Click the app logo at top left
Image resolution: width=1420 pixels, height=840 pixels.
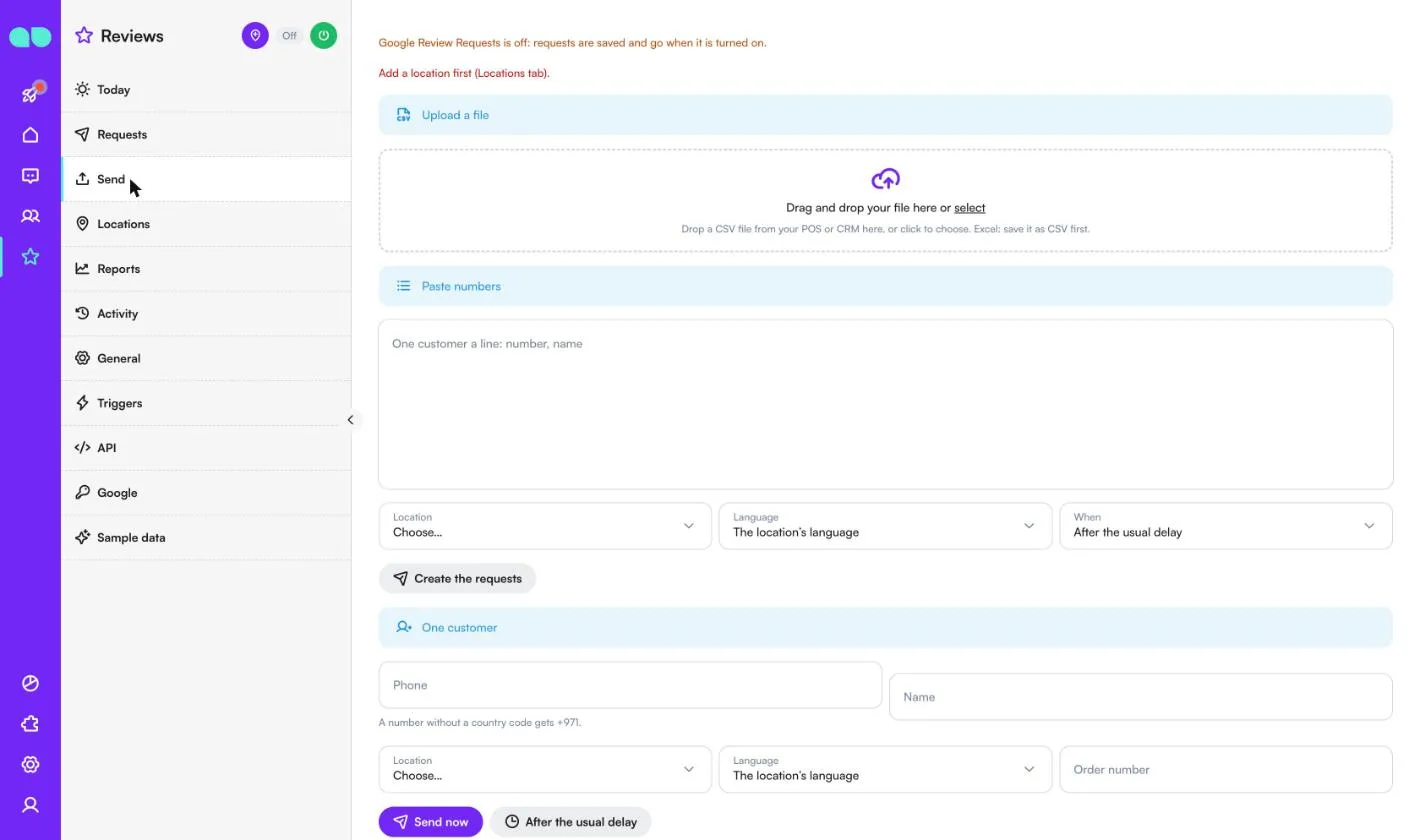(x=30, y=37)
